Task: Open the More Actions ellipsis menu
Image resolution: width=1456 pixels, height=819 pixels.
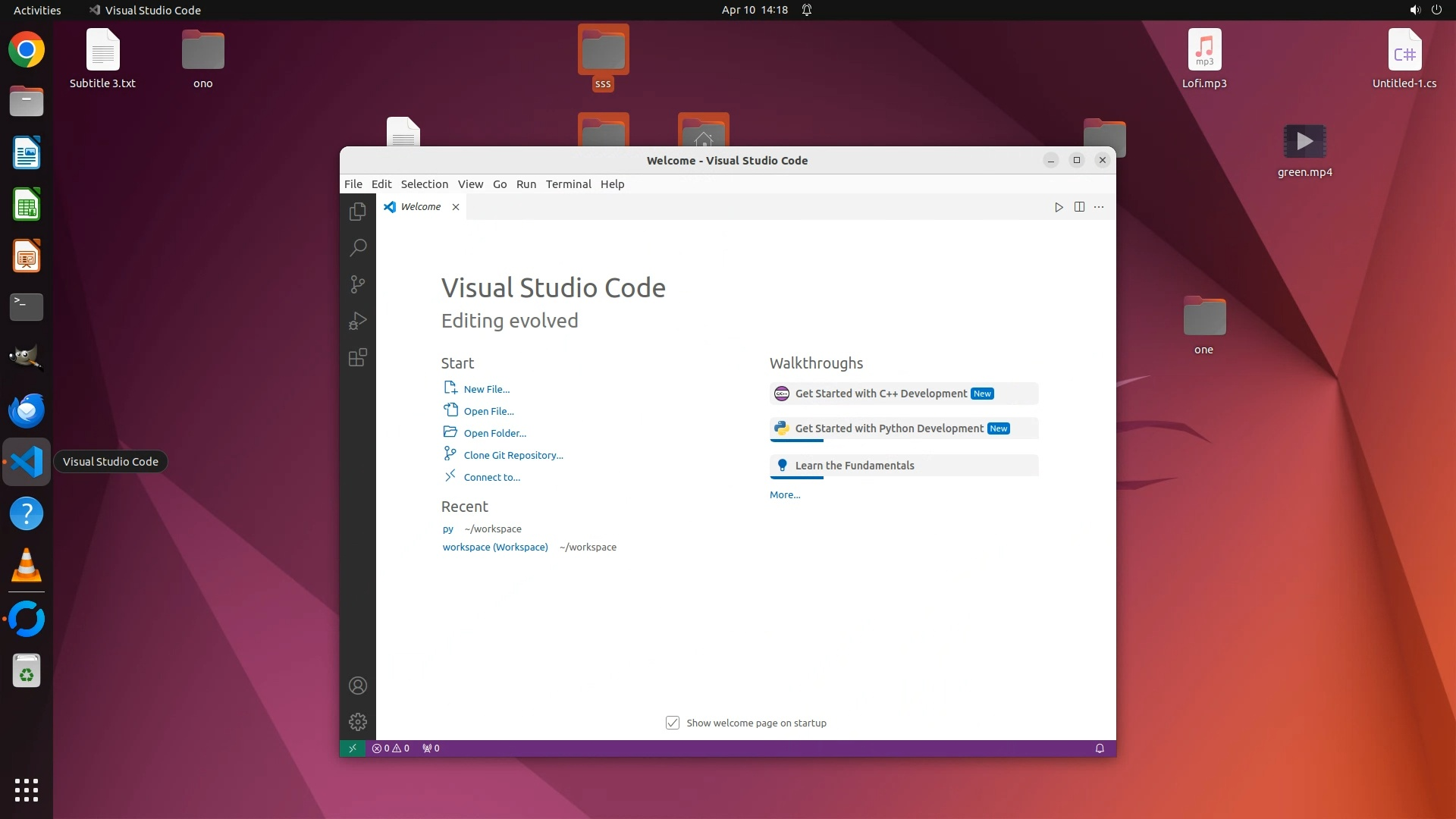Action: point(1099,207)
